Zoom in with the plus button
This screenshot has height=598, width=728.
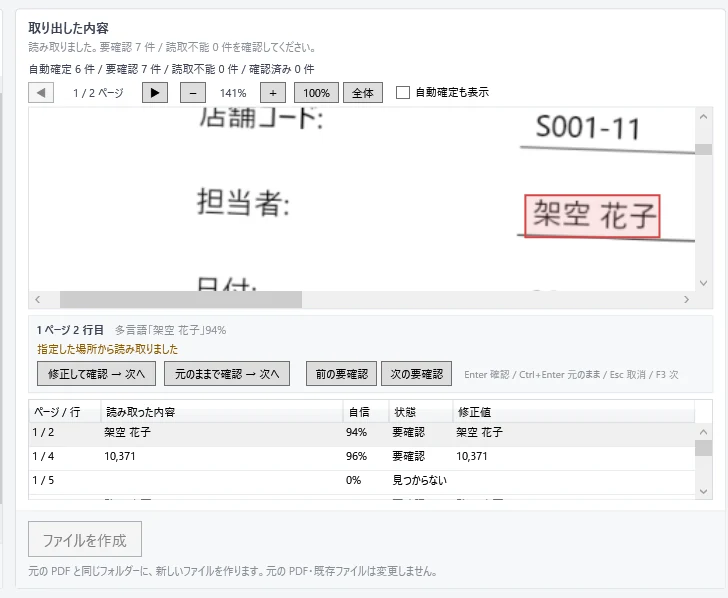(273, 92)
